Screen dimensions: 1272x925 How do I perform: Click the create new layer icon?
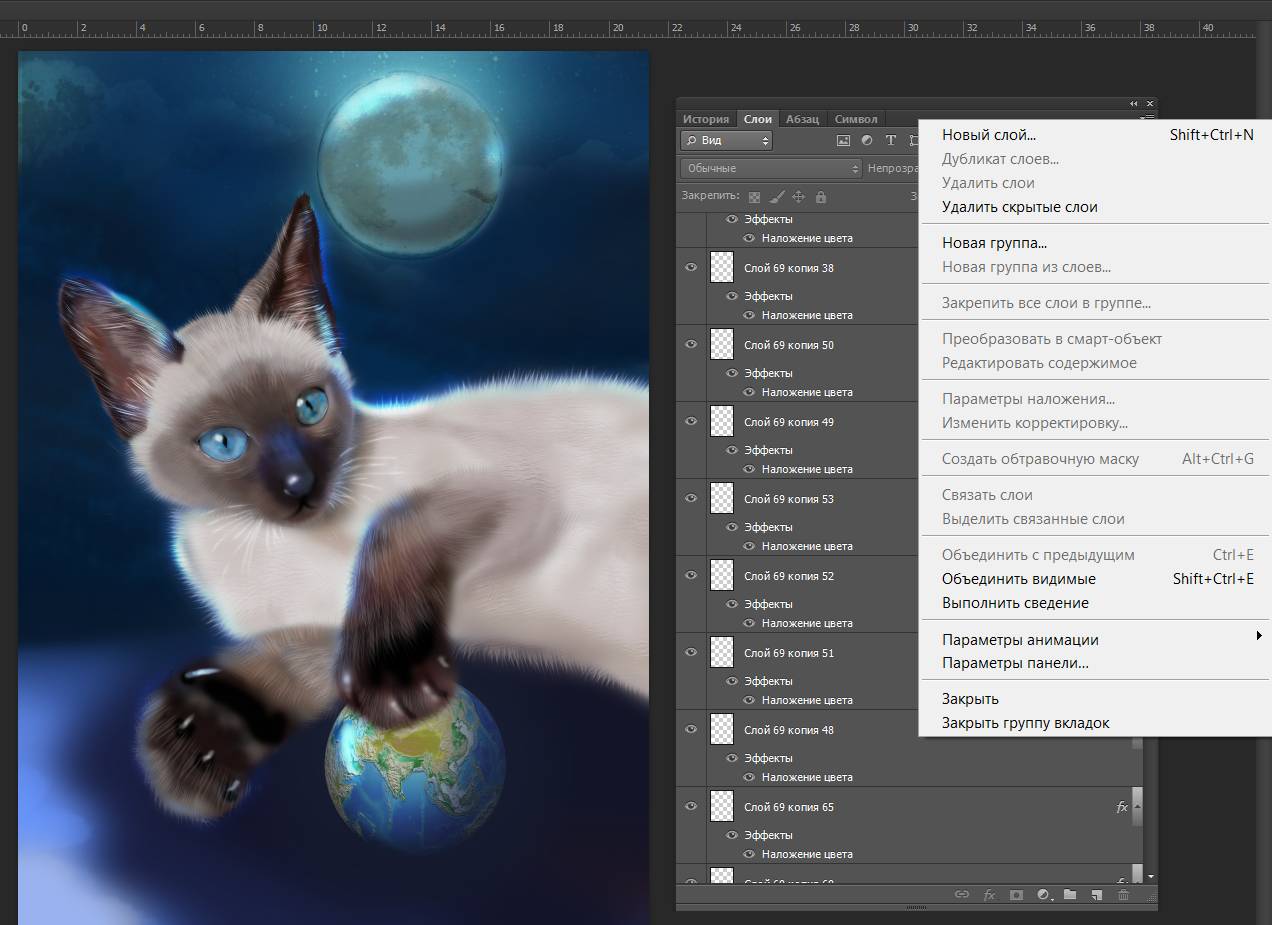tap(1097, 895)
